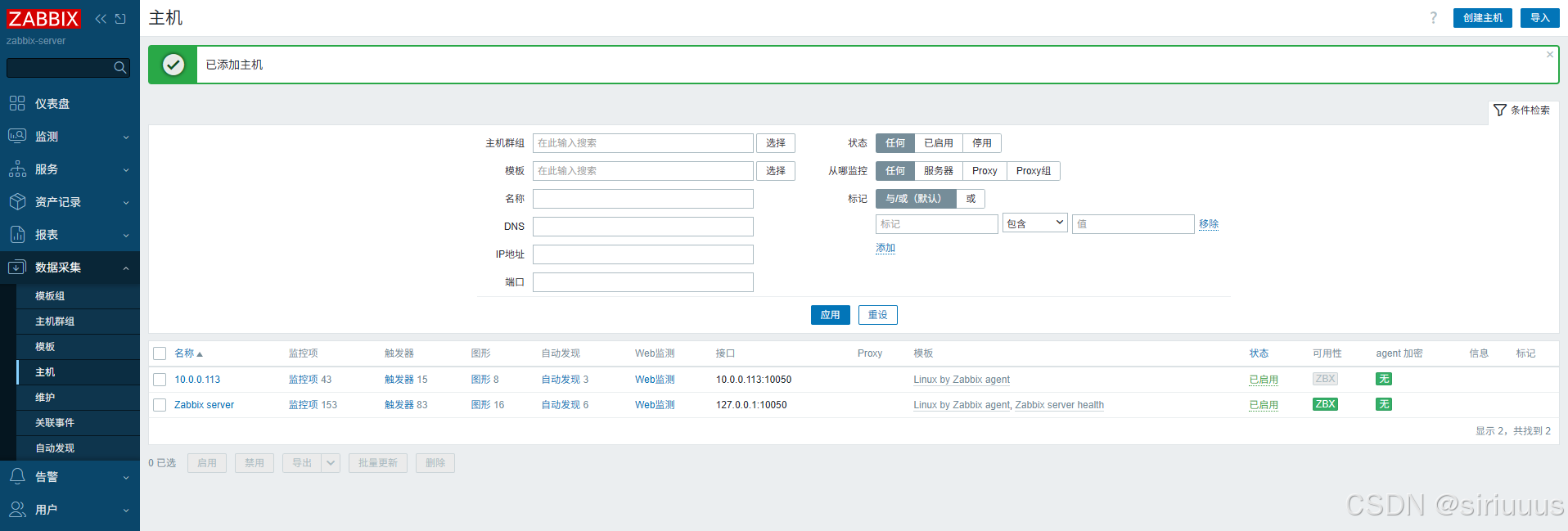Expand the 资产记录 menu
The image size is (1568, 531).
pyautogui.click(x=70, y=202)
